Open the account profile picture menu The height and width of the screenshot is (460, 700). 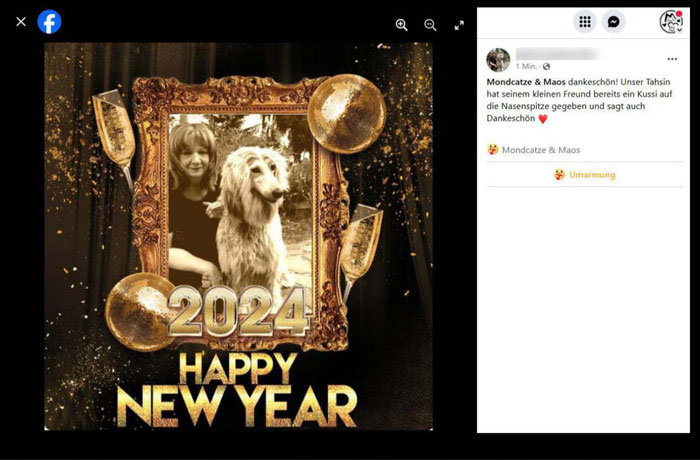[x=671, y=21]
